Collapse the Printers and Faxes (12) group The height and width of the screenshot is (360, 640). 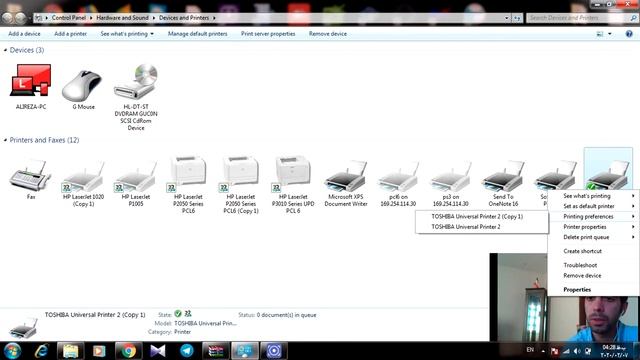5,140
